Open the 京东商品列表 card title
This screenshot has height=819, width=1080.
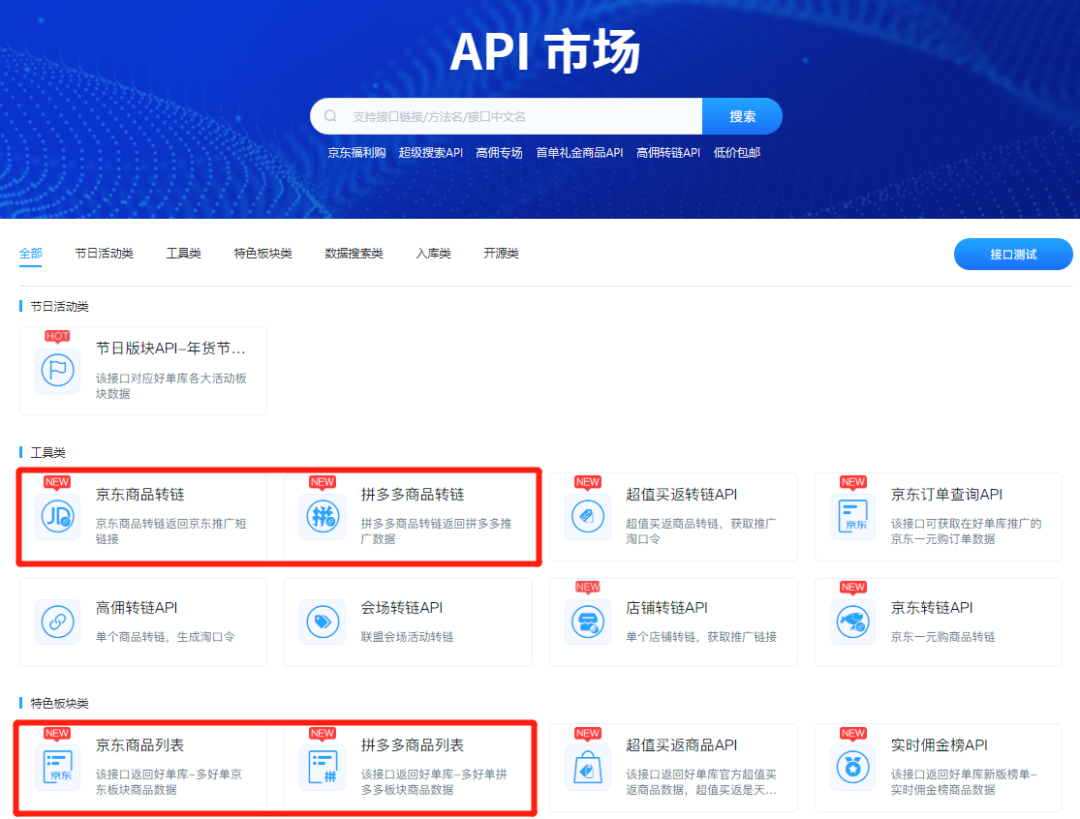pos(140,745)
